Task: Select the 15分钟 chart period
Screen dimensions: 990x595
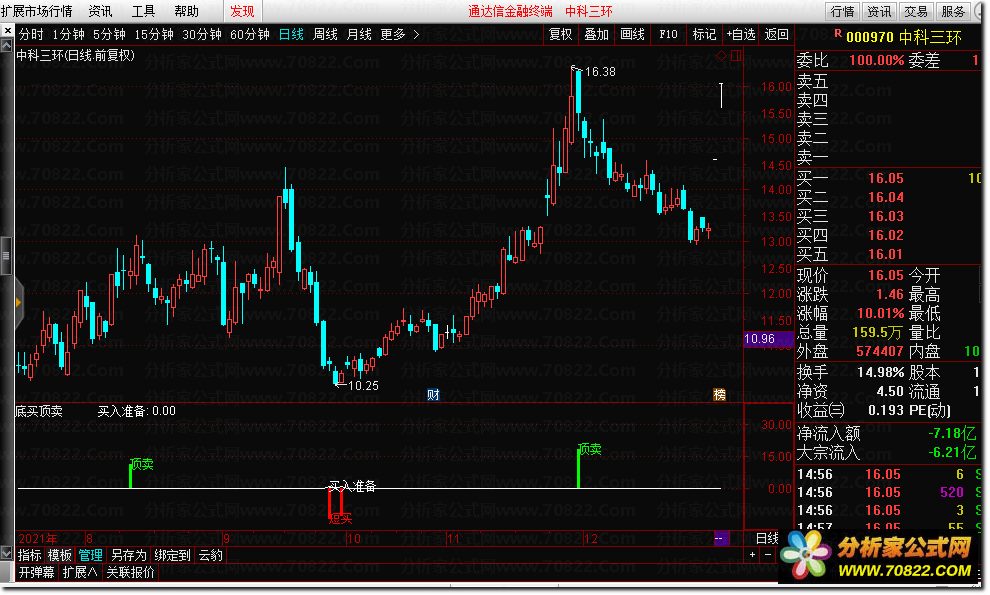Action: coord(154,34)
